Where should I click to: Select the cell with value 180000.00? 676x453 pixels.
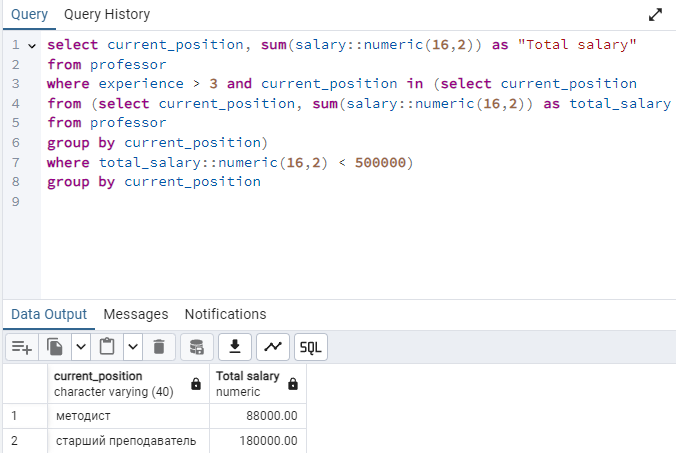tap(258, 441)
